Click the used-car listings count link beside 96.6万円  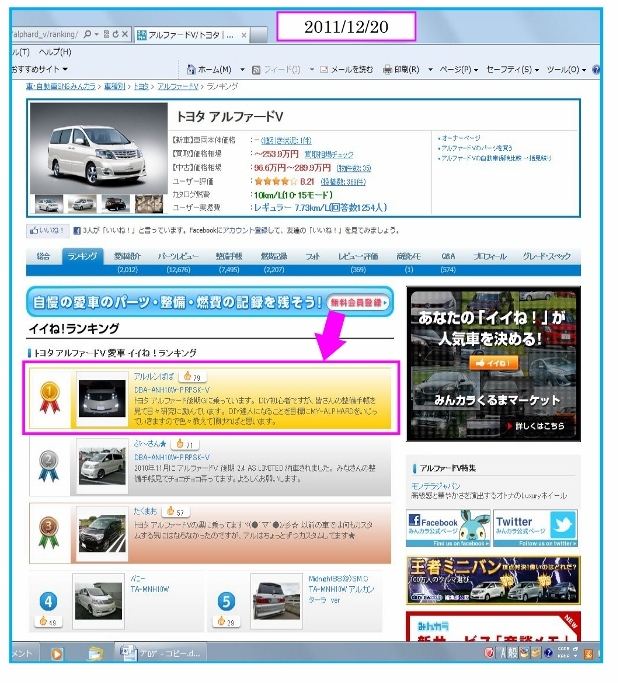point(354,168)
